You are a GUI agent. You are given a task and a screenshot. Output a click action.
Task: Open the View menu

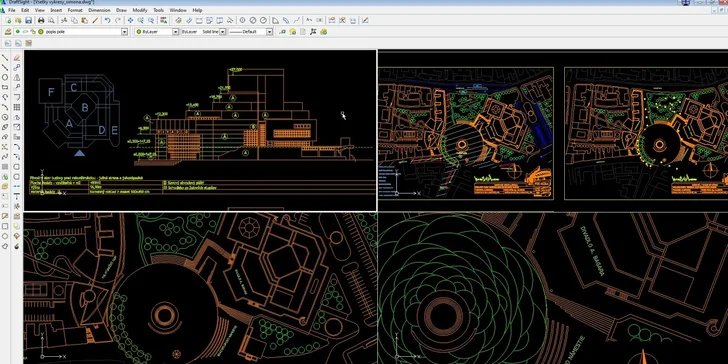pyautogui.click(x=40, y=10)
